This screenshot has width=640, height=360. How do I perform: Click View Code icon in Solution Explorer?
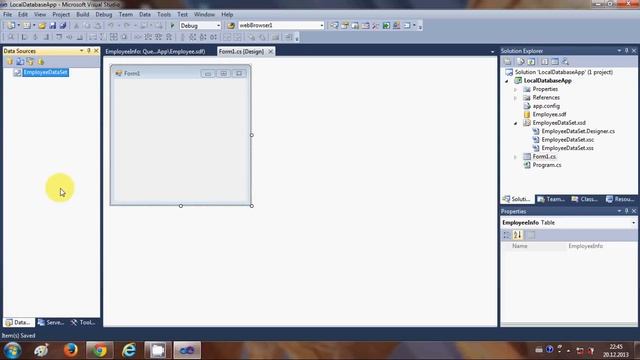coord(544,62)
